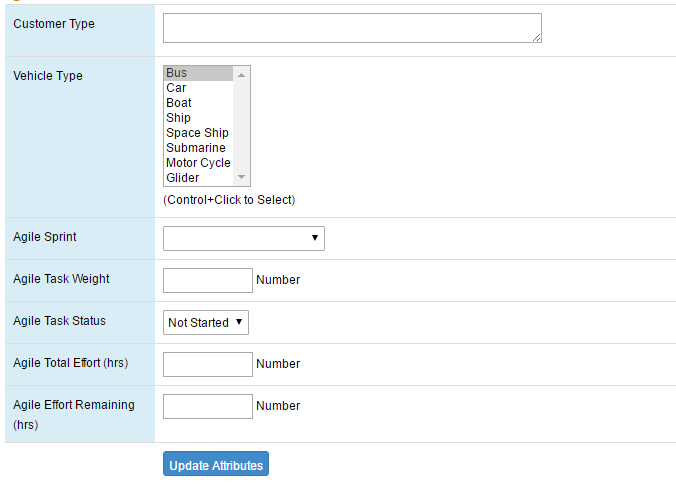Select Car in Vehicle Type list
The width and height of the screenshot is (676, 486).
[x=198, y=88]
